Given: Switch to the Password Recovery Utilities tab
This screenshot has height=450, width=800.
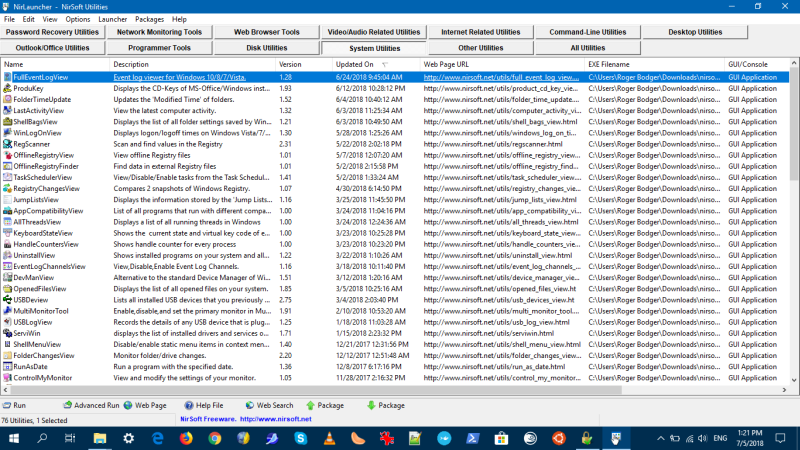Looking at the screenshot, I should click(x=53, y=32).
